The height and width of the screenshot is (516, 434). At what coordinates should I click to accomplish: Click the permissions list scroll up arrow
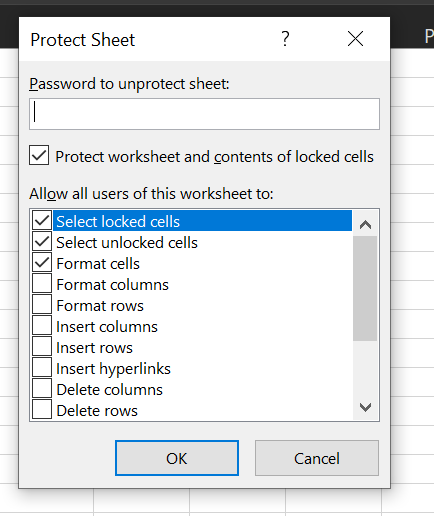coord(365,225)
